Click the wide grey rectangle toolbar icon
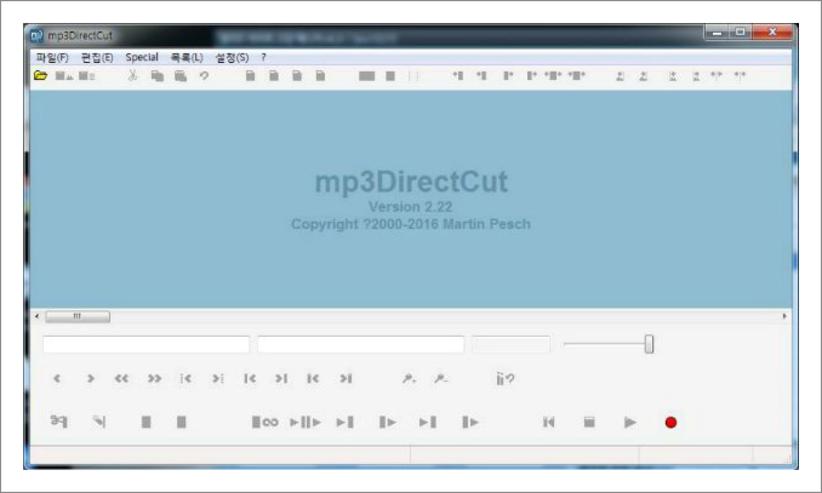This screenshot has height=493, width=822. coord(366,76)
